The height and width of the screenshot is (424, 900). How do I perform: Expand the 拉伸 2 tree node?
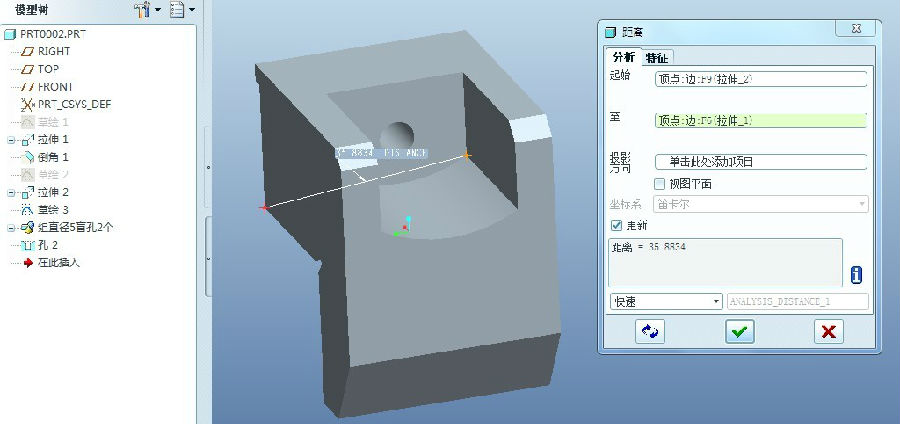pyautogui.click(x=11, y=192)
